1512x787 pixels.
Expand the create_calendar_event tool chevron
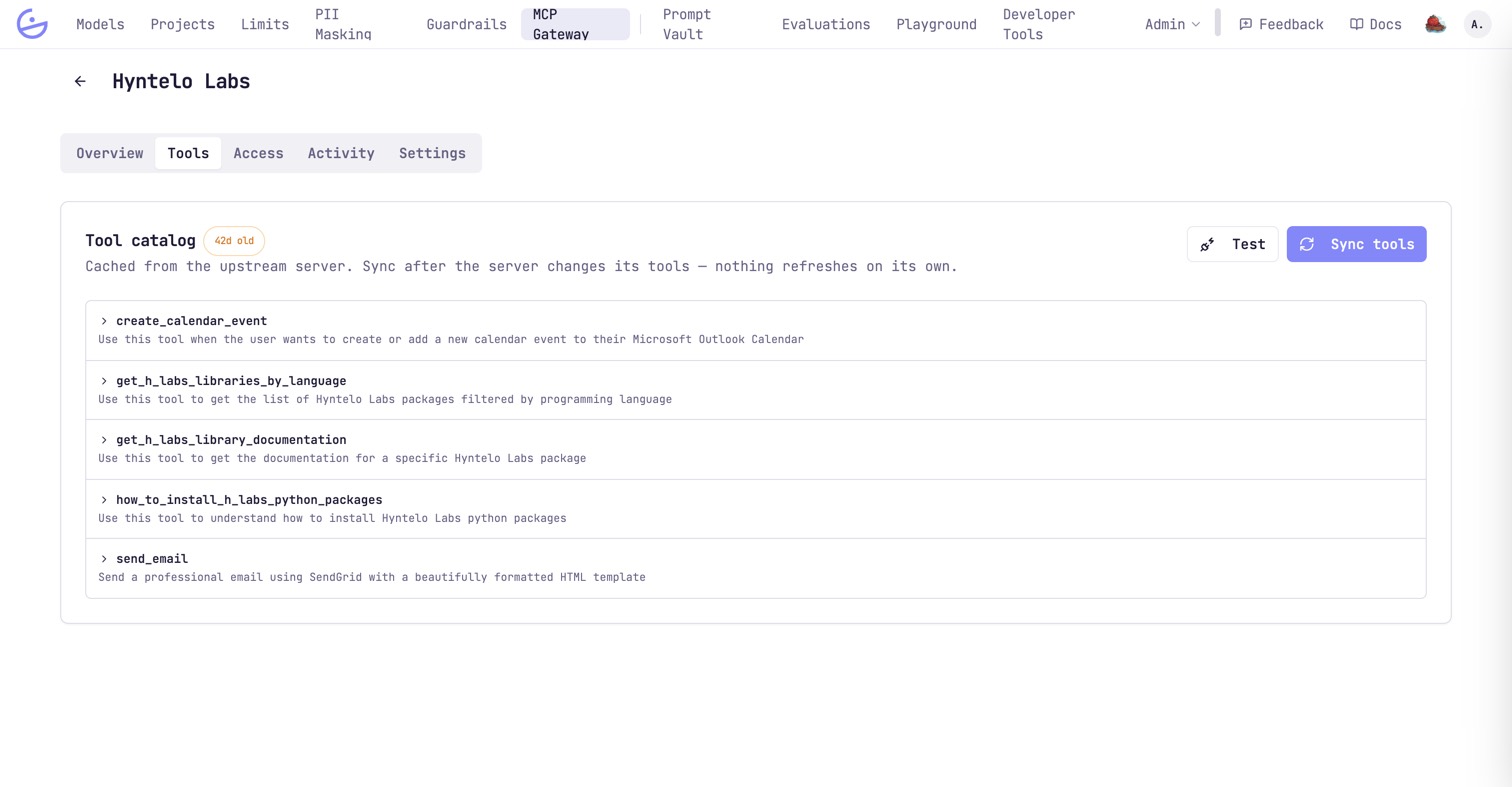[104, 321]
